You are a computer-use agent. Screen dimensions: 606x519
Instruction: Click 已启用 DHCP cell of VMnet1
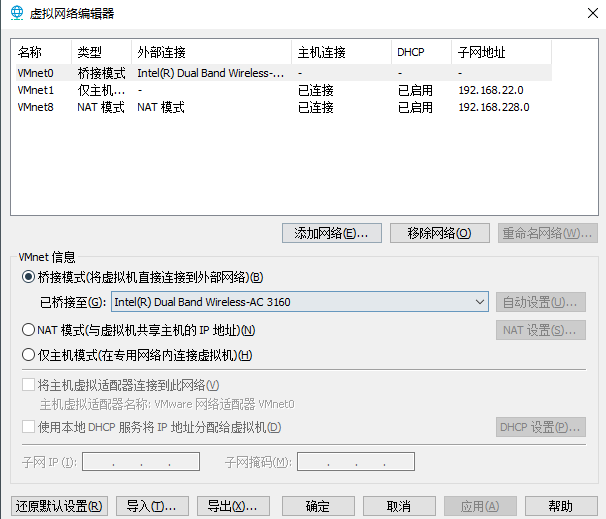(x=415, y=90)
